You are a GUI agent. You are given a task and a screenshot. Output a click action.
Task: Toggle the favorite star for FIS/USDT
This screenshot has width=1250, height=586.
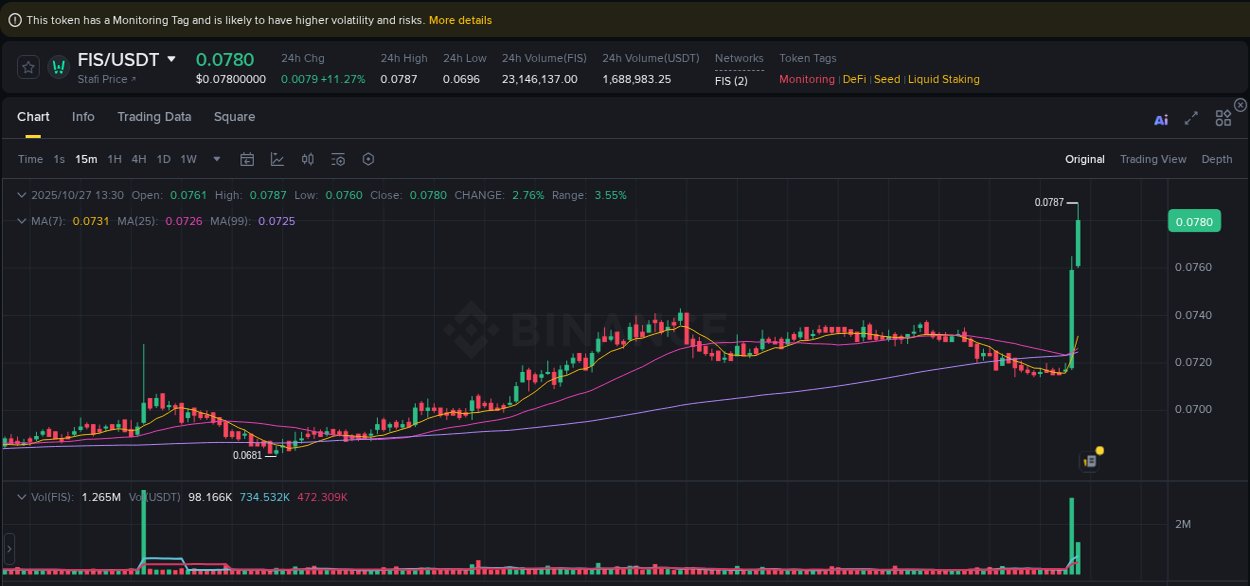click(x=27, y=67)
